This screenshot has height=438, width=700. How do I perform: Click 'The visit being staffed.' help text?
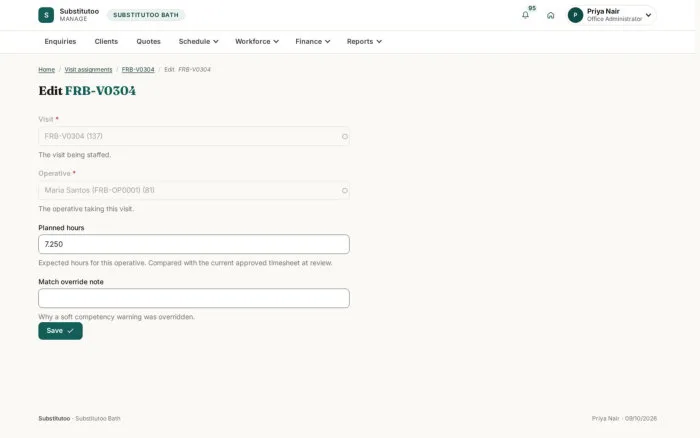(75, 155)
